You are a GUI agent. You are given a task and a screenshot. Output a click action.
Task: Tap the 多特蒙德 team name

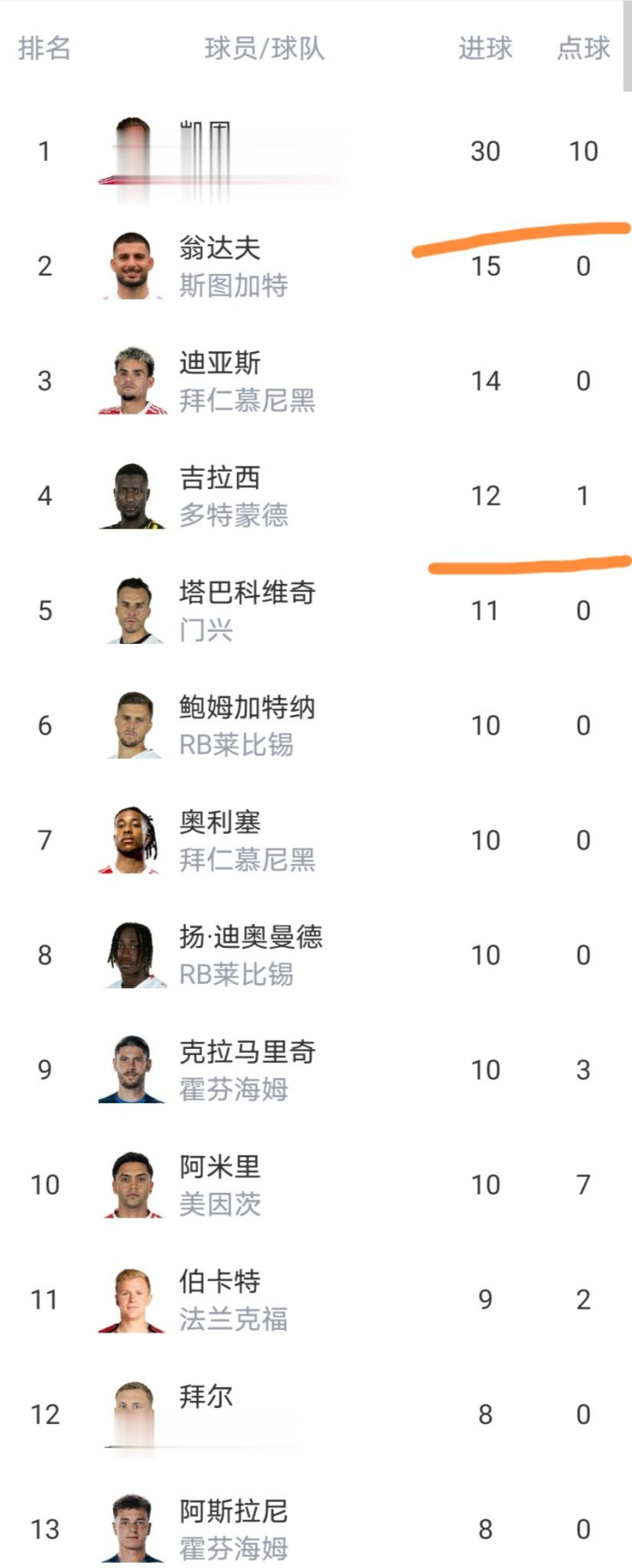(233, 516)
